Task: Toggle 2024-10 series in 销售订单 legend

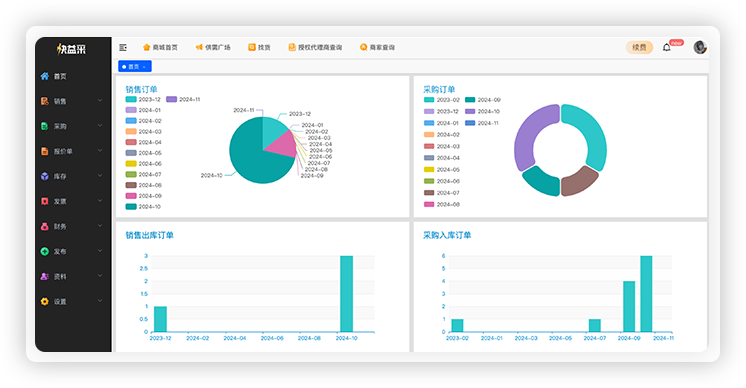Action: 144,207
